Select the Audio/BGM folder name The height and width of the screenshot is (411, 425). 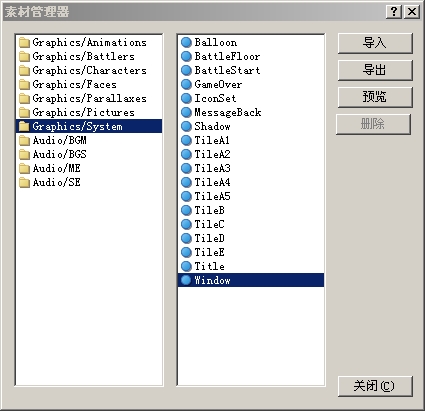[x=59, y=141]
